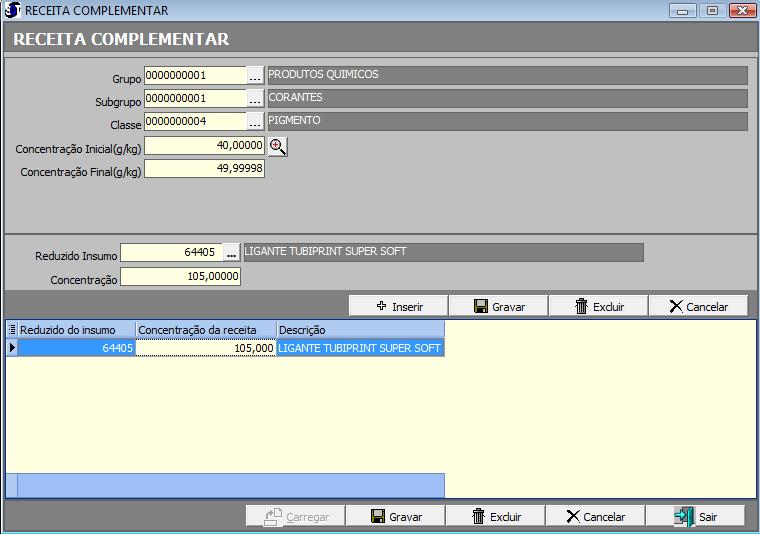Click the Concentração Final input field
The width and height of the screenshot is (760, 534).
coord(204,169)
